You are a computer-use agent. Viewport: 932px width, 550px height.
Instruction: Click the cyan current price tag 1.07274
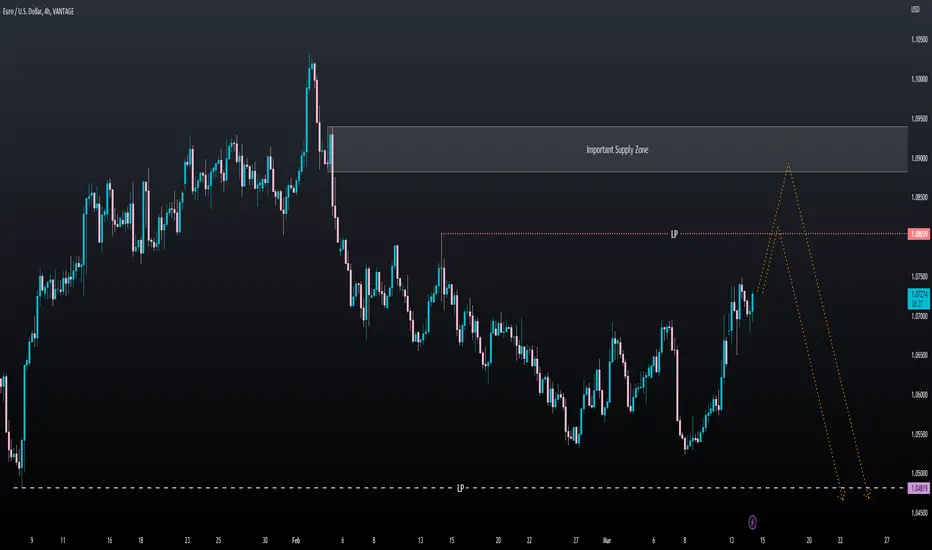[918, 298]
